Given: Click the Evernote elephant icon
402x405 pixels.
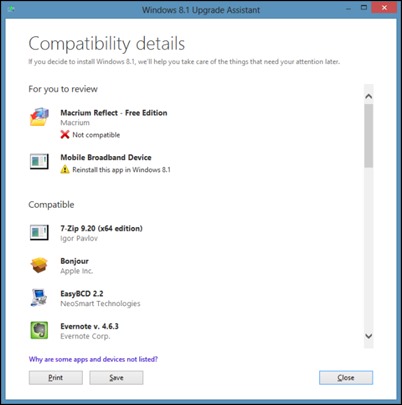Looking at the screenshot, I should click(x=39, y=330).
